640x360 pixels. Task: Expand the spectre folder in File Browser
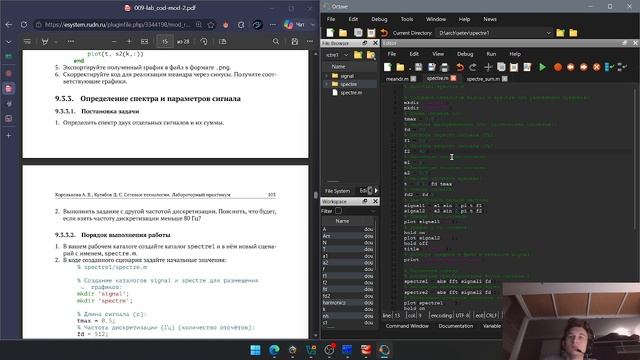[x=326, y=84]
